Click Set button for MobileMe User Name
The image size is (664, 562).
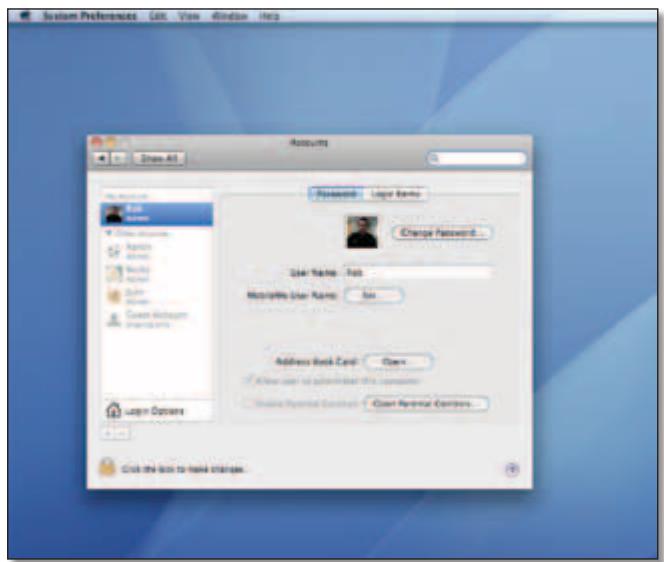click(373, 295)
